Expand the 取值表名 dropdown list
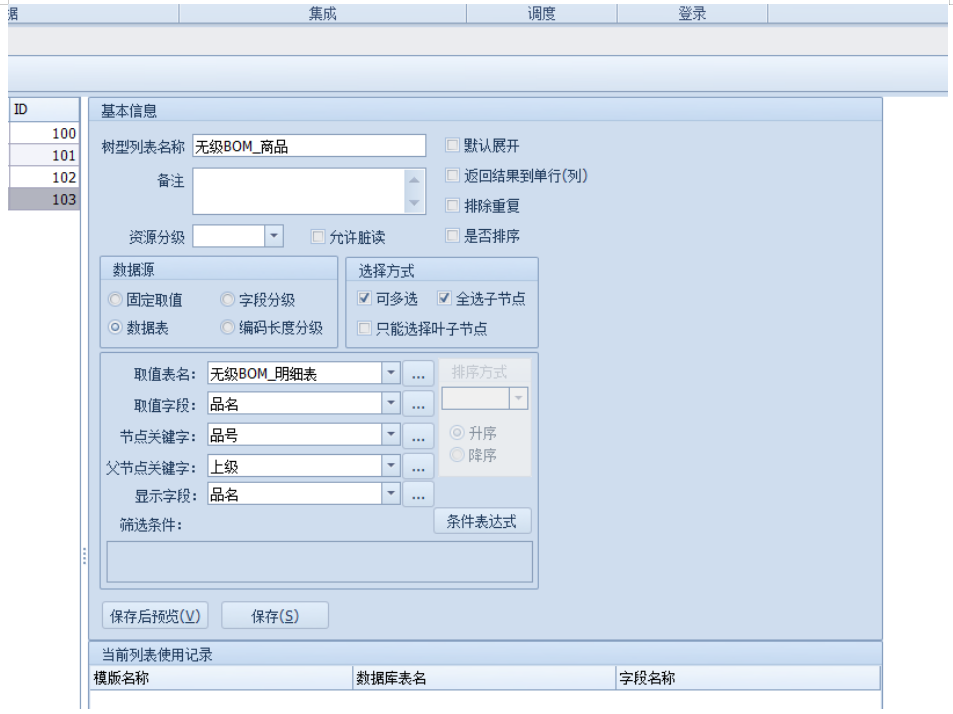953x714 pixels. [390, 374]
